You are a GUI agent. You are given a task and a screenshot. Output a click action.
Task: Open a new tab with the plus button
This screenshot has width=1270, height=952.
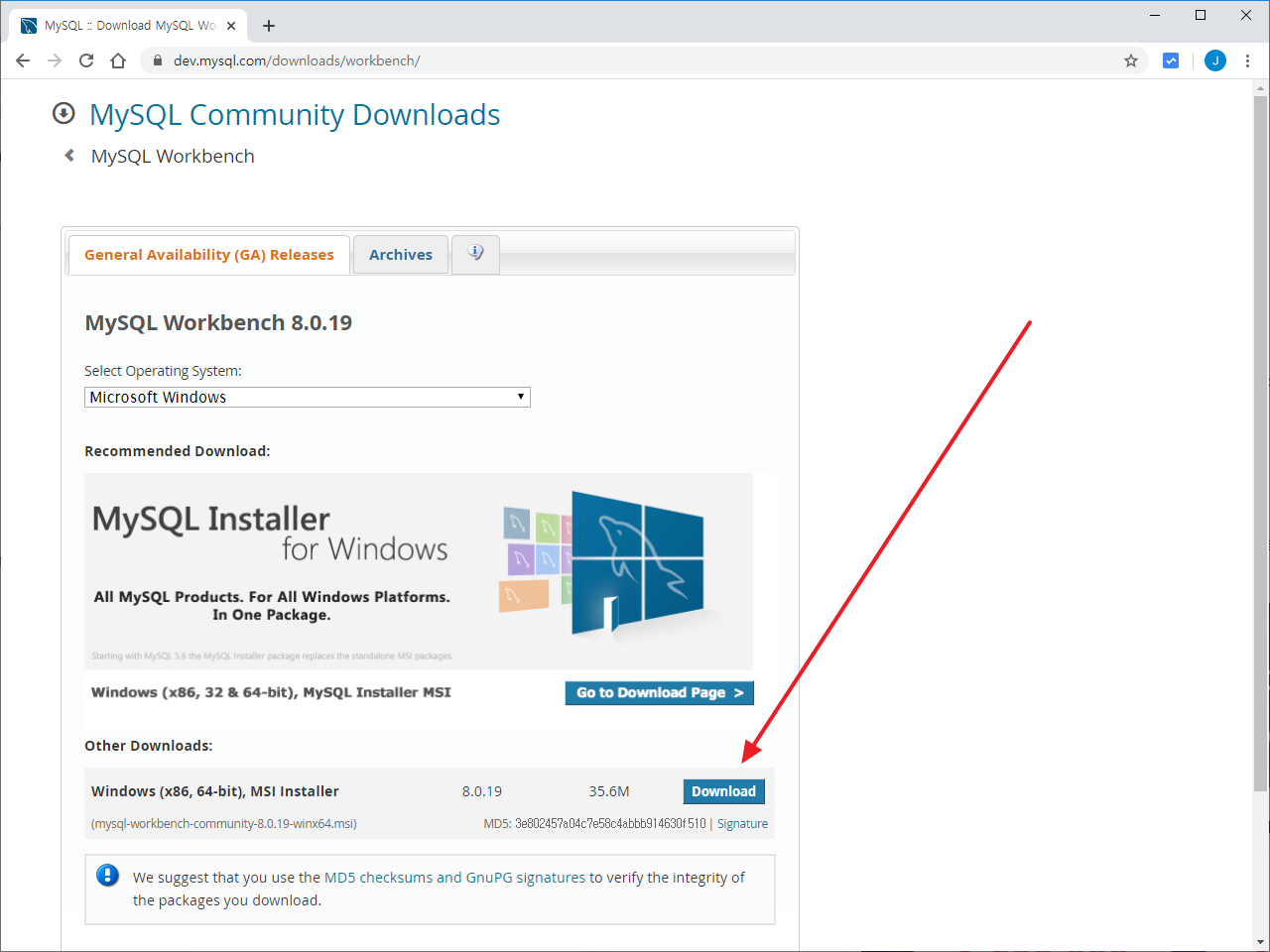tap(268, 26)
